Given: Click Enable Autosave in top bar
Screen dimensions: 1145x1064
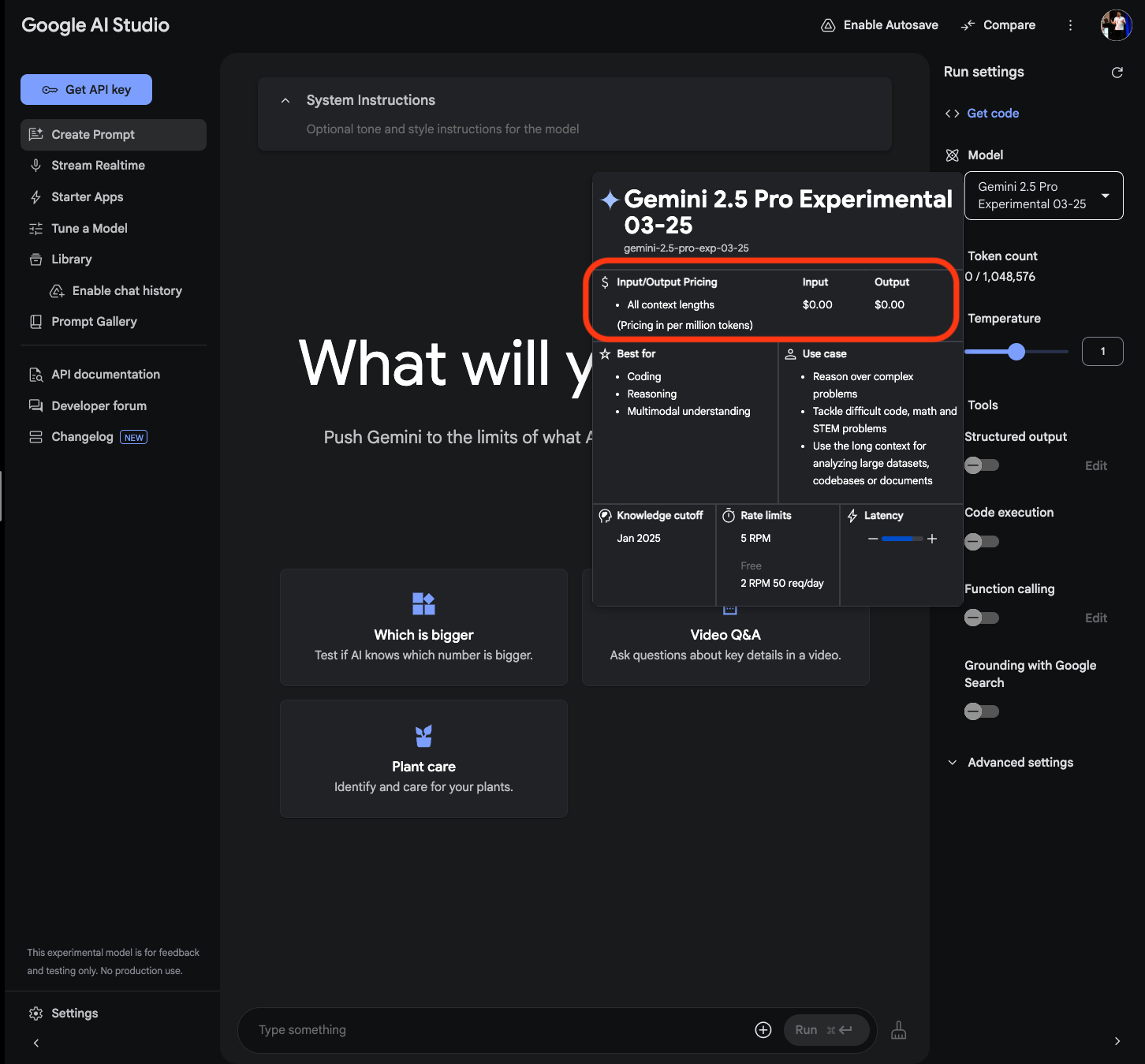Looking at the screenshot, I should [880, 25].
